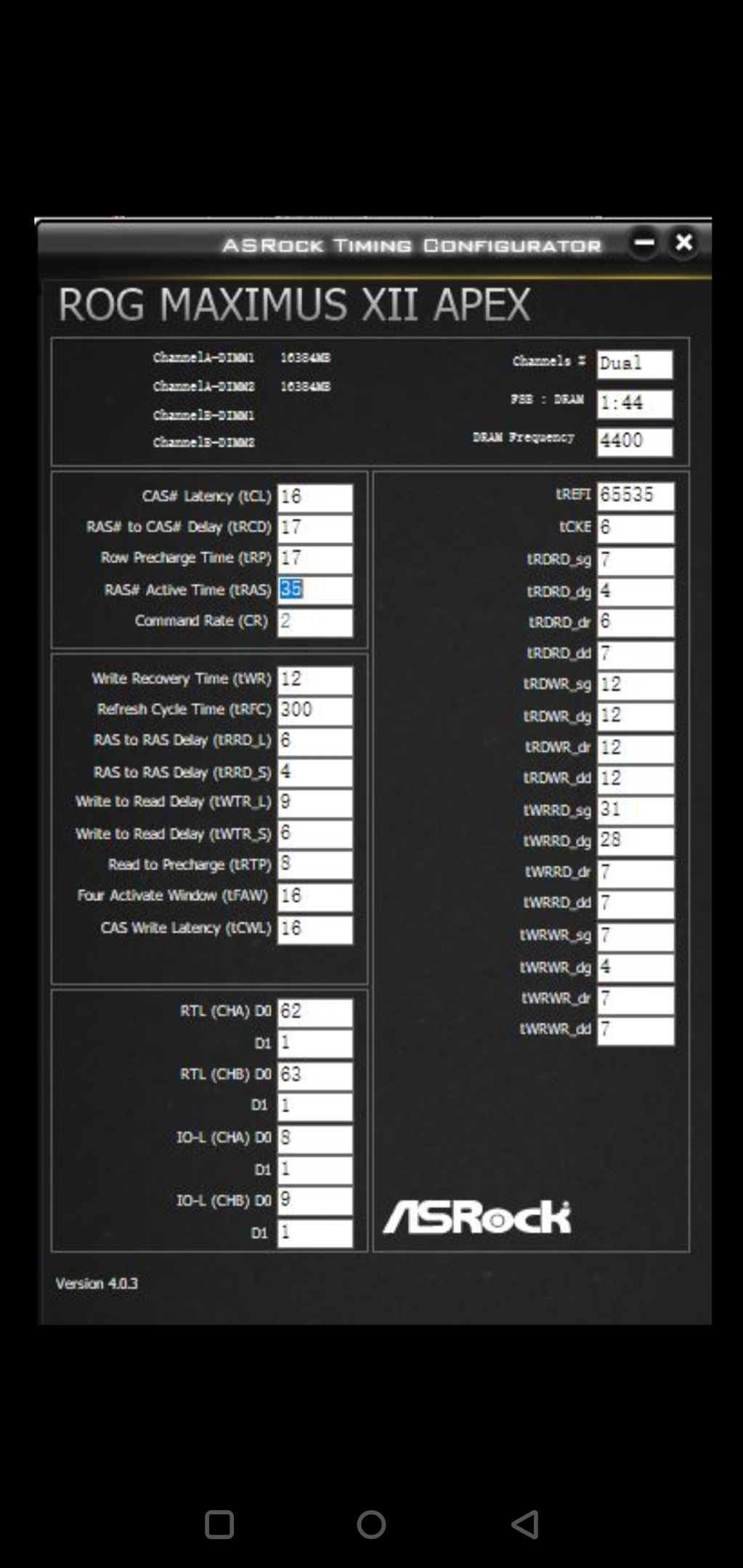Click the DRAM Frequency field showing 4400
This screenshot has height=1568, width=743.
tap(635, 441)
